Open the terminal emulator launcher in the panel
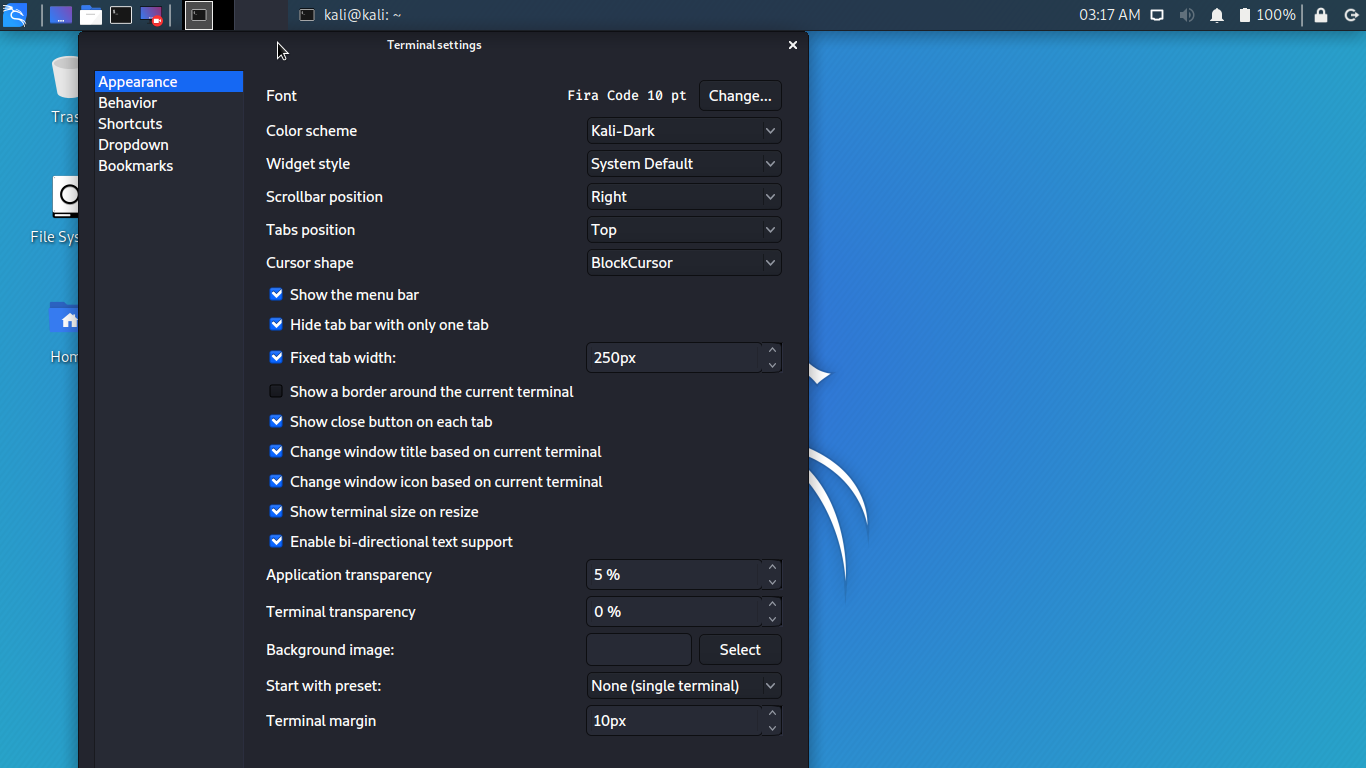Image resolution: width=1366 pixels, height=768 pixels. (121, 15)
